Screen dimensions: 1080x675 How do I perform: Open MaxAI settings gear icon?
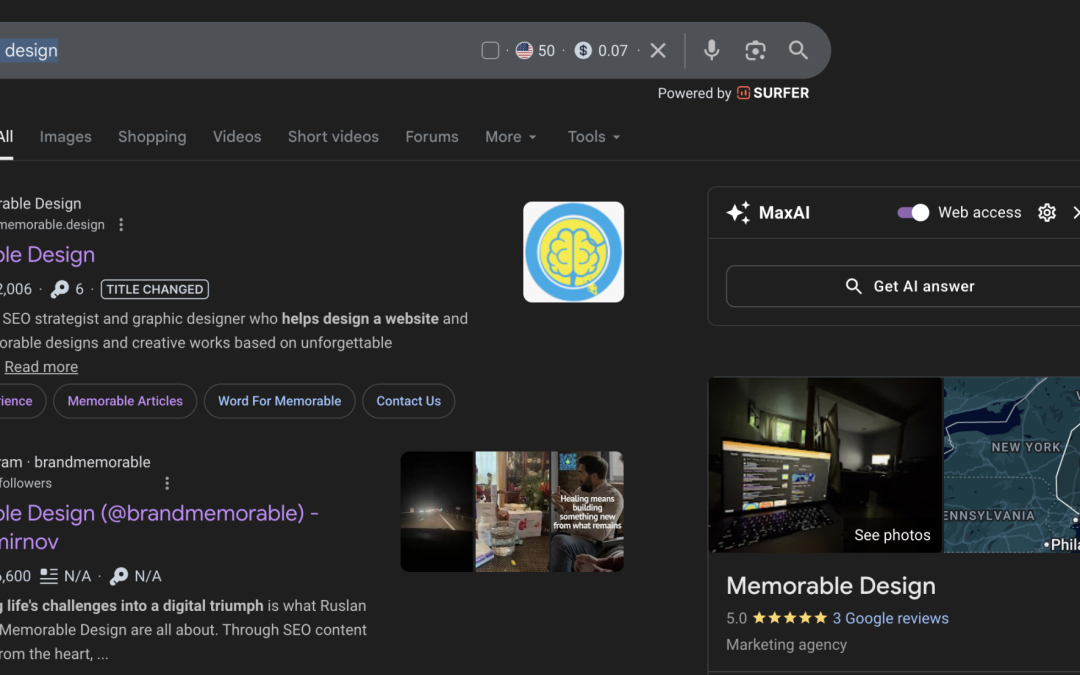pos(1047,212)
